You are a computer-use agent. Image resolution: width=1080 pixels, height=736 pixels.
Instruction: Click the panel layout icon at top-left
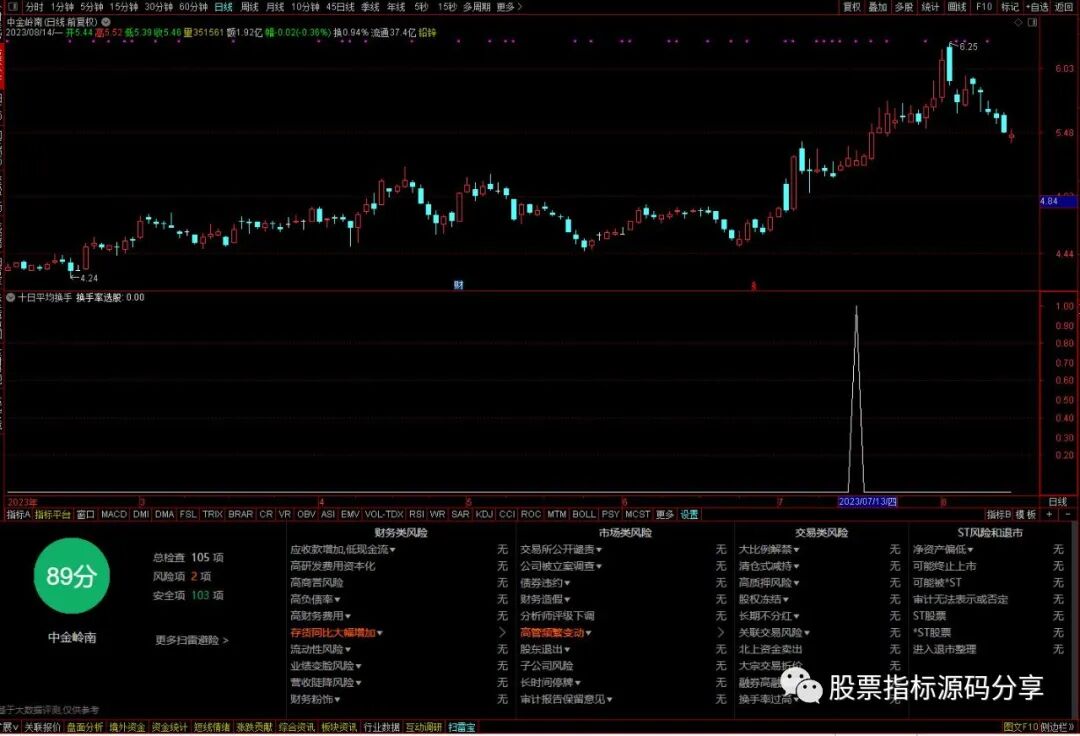coord(12,7)
